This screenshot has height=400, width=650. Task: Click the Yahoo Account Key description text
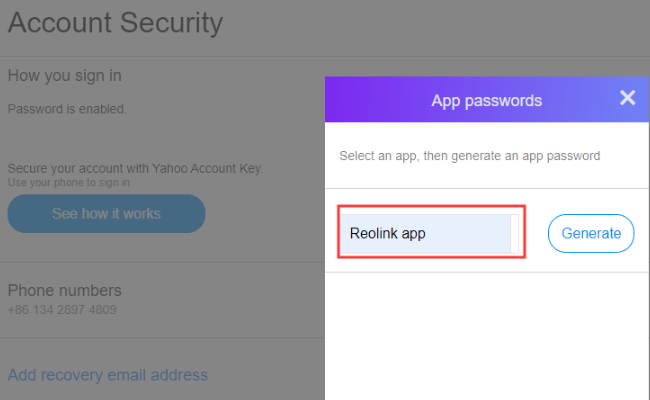coord(135,168)
